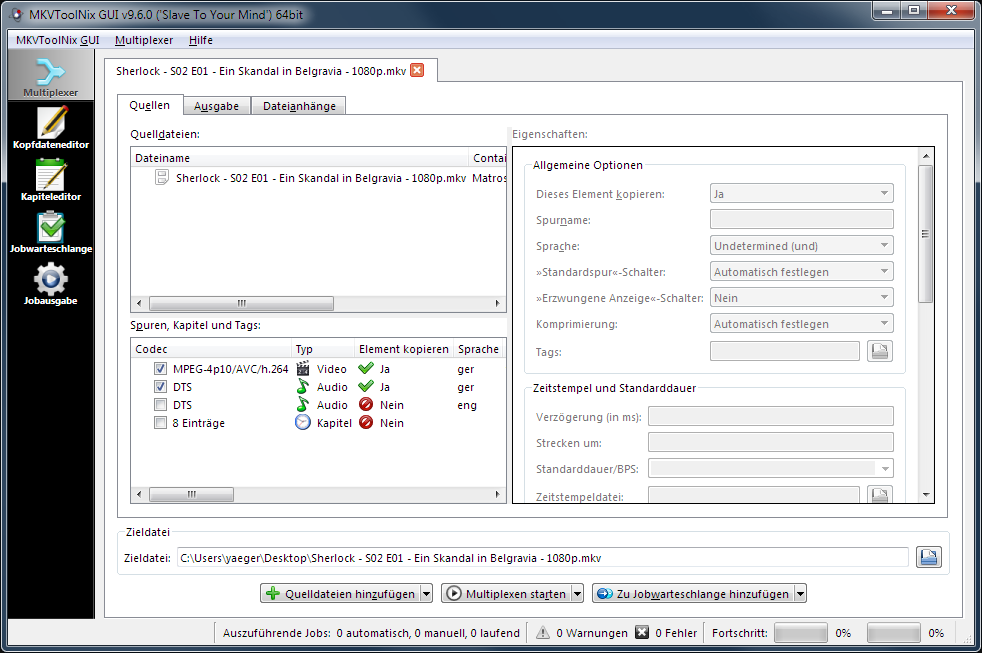Open the Standardspur-Schalter dropdown
The height and width of the screenshot is (653, 982).
point(802,272)
